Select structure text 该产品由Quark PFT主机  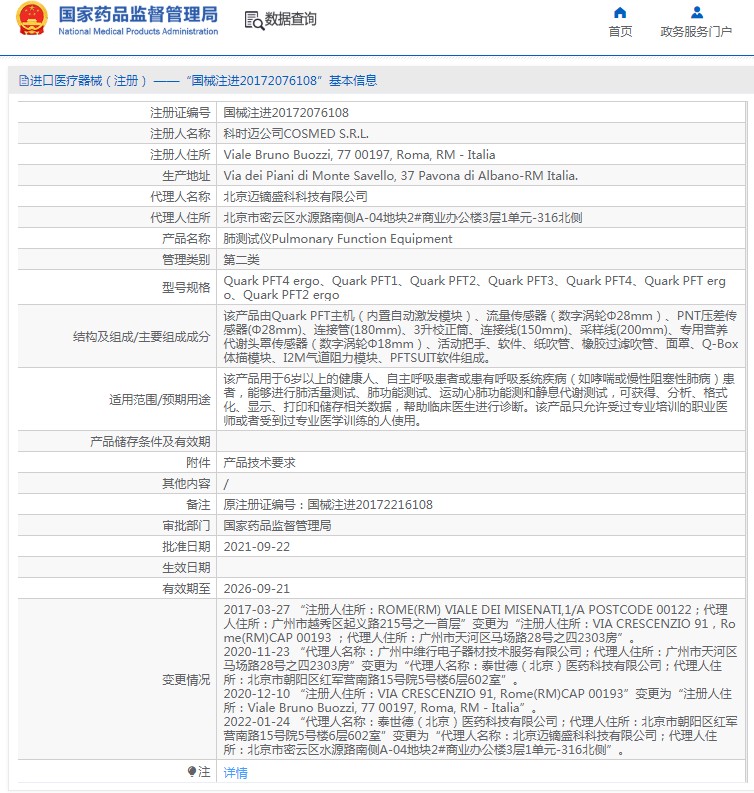(x=480, y=336)
